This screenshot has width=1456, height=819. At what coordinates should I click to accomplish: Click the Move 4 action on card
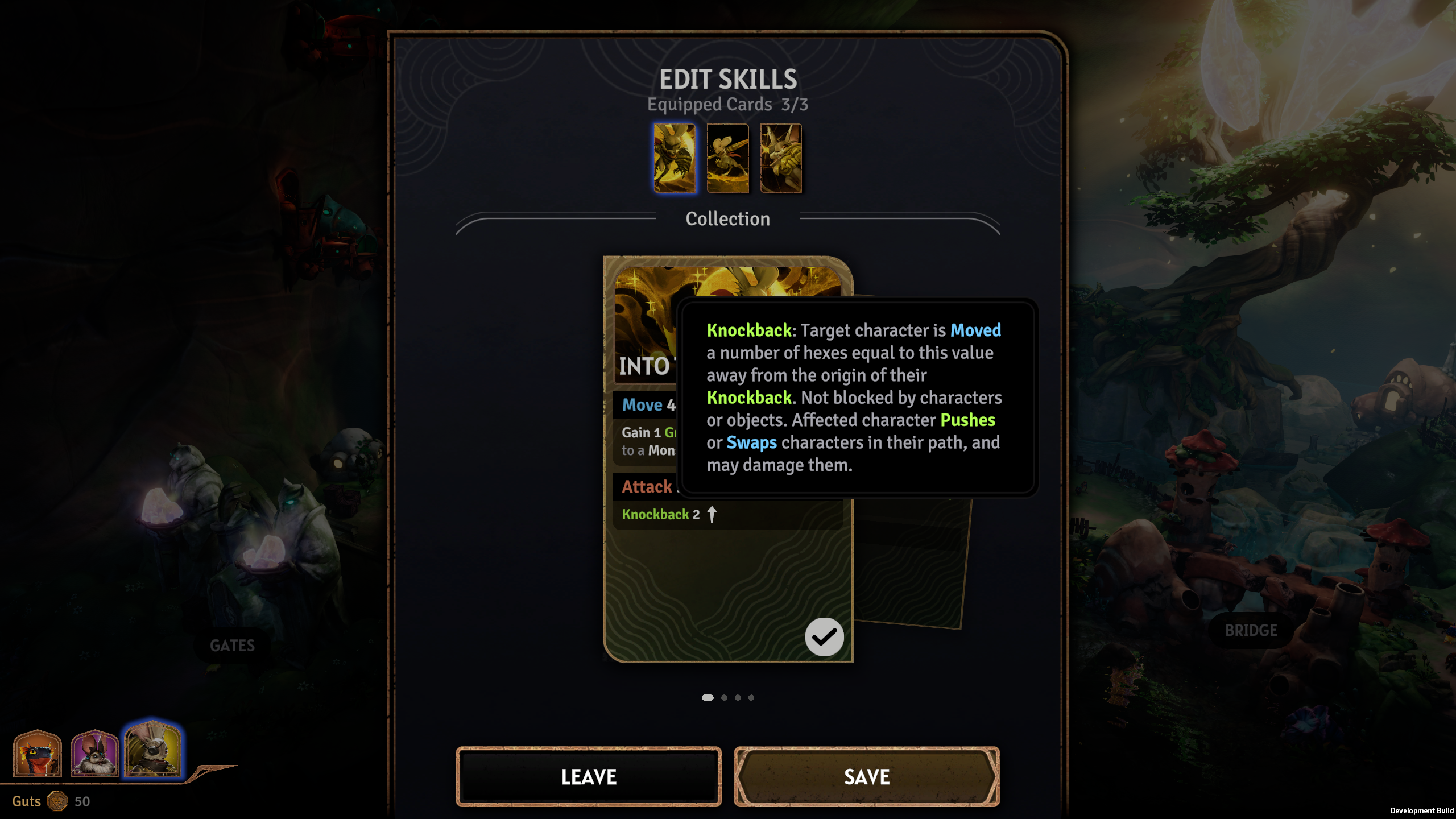[648, 405]
